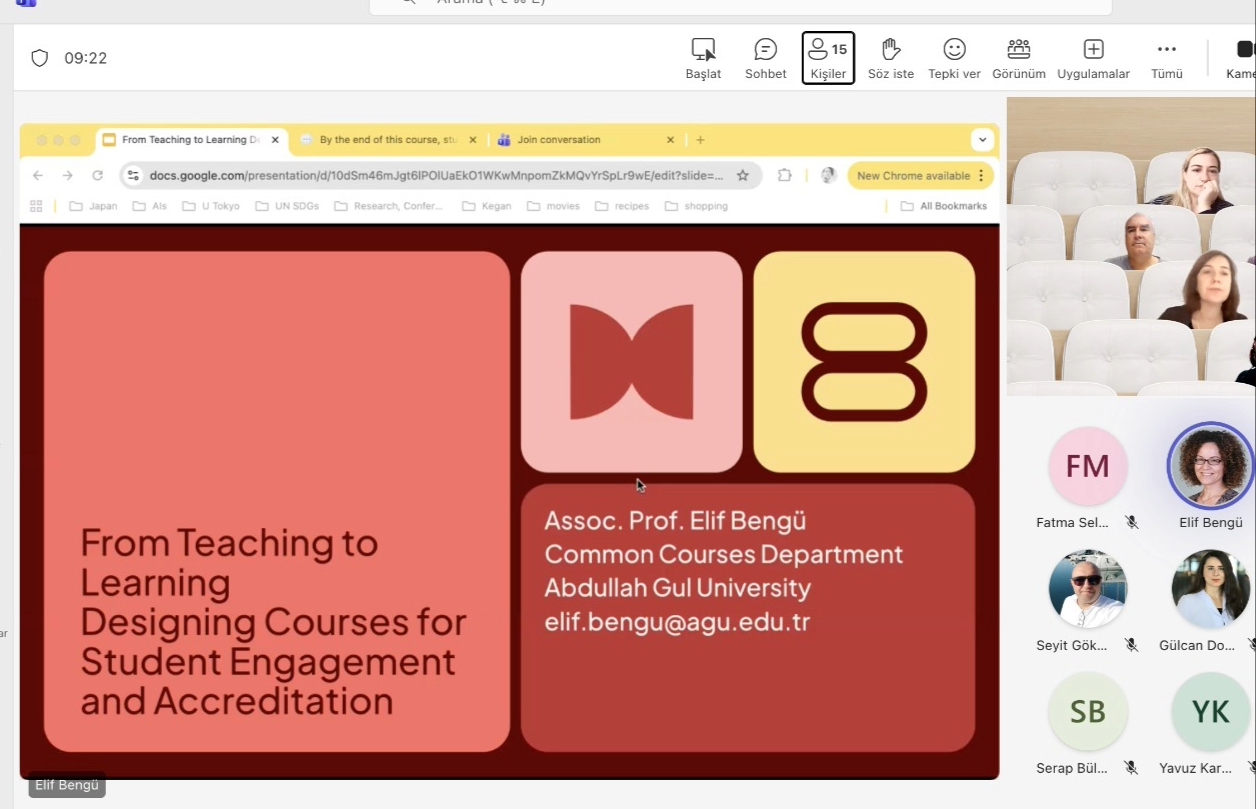Click the shield meeting info icon
This screenshot has height=809, width=1256.
point(40,58)
